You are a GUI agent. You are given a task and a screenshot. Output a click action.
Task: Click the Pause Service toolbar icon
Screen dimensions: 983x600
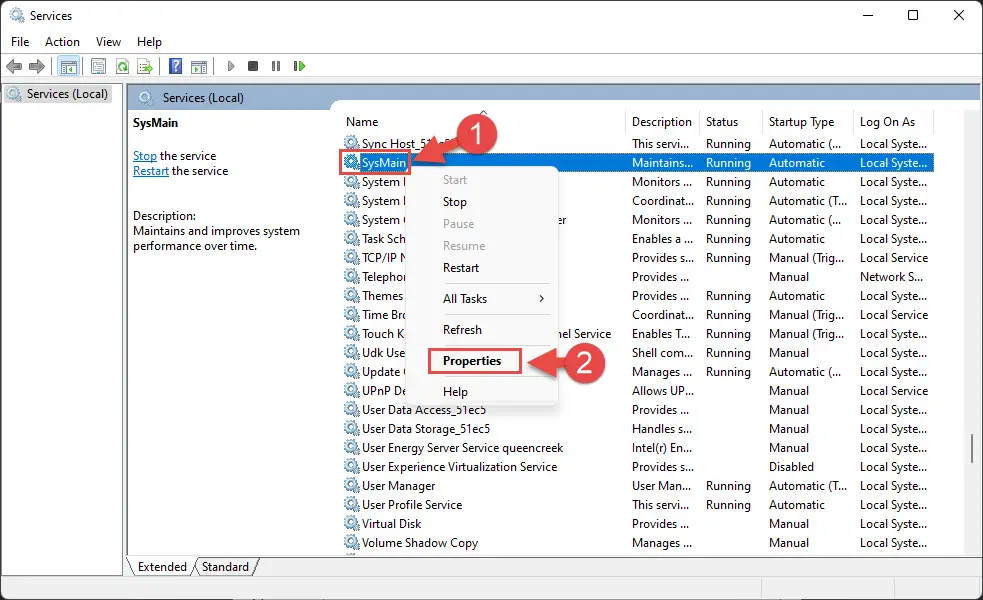[x=276, y=66]
